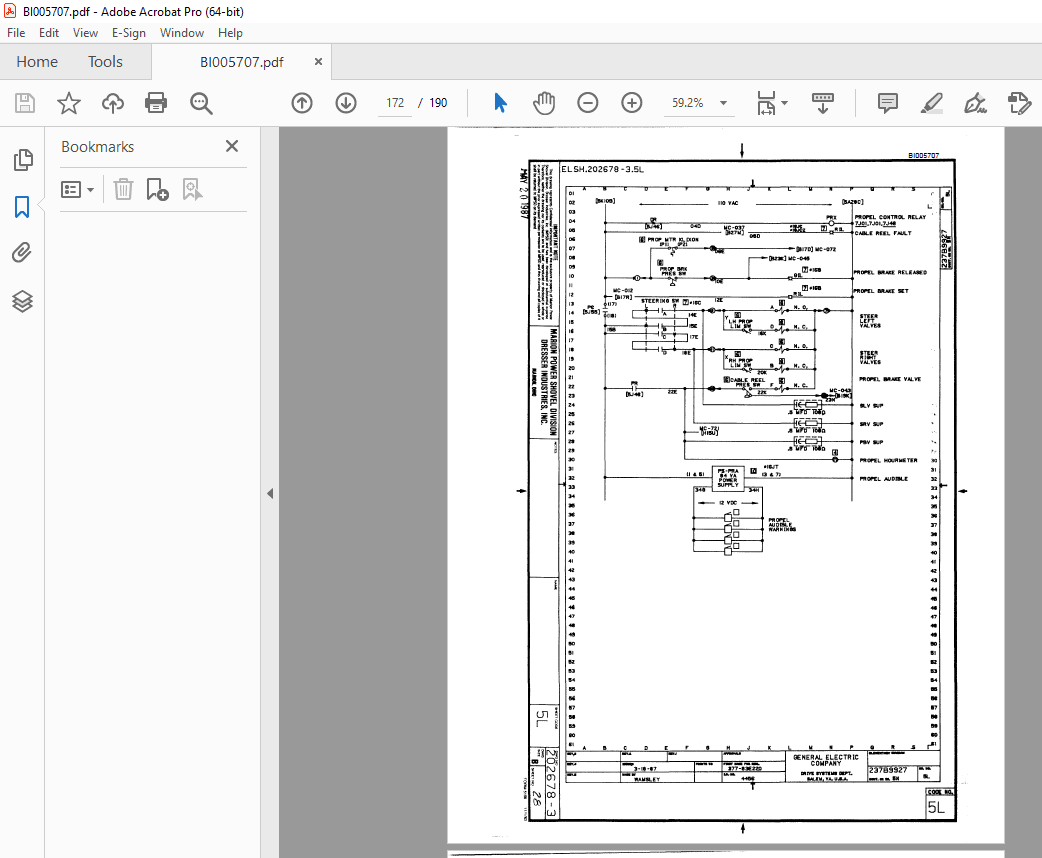The width and height of the screenshot is (1042, 858).
Task: Add a comment sticky note
Action: click(888, 103)
